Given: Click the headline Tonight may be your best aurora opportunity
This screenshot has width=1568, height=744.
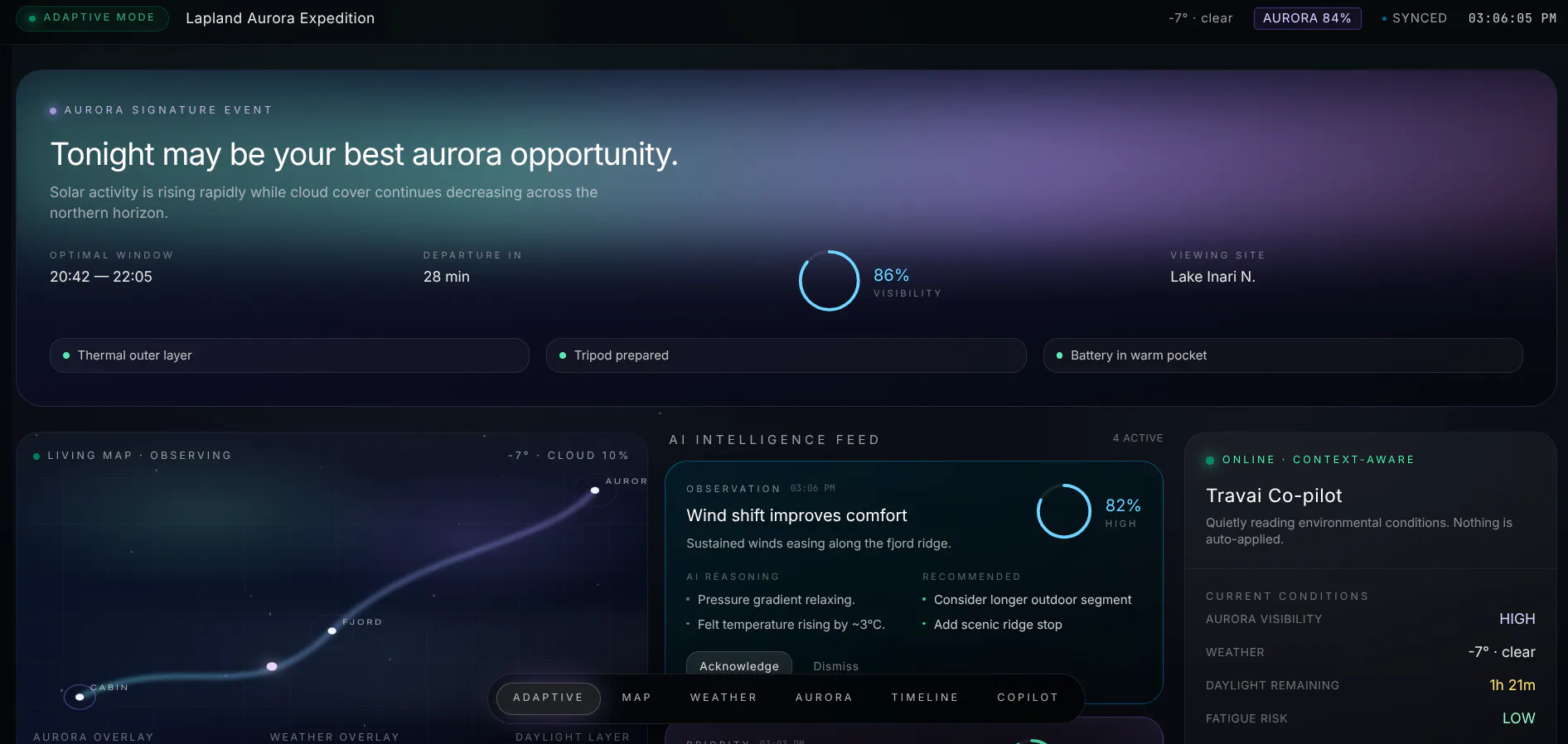Looking at the screenshot, I should point(364,154).
